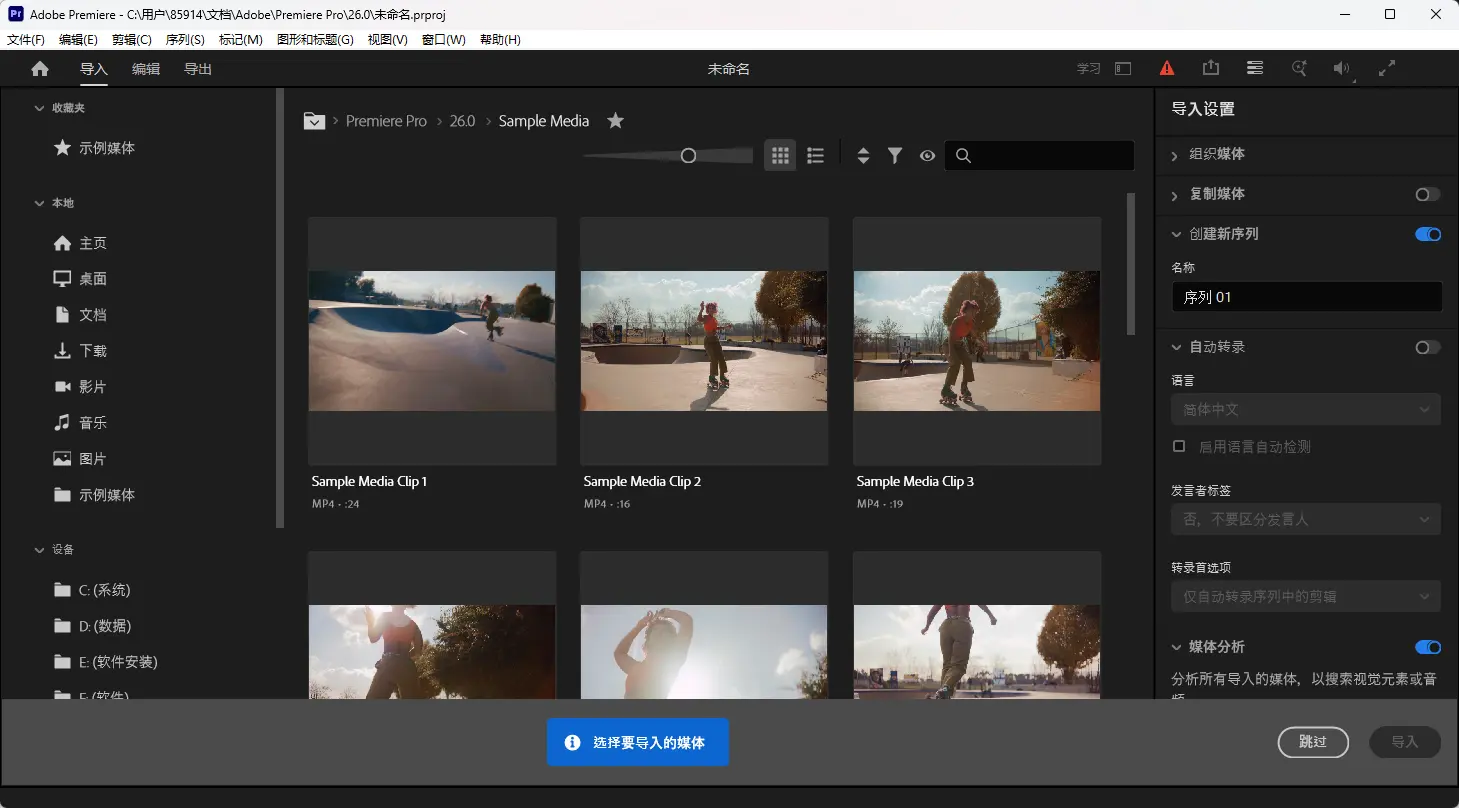Open the file type filter icon
1459x808 pixels.
895,155
